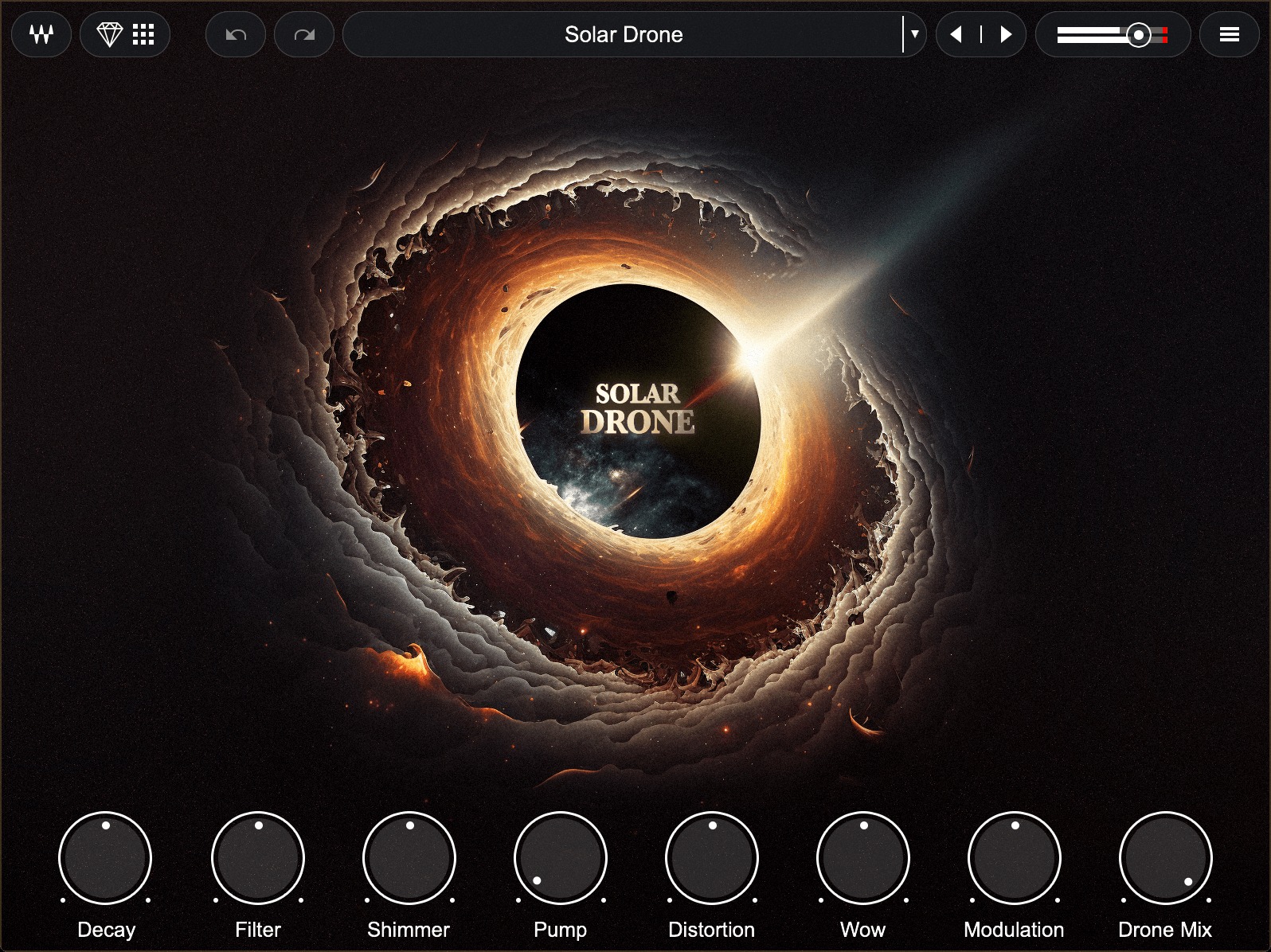Viewport: 1271px width, 952px height.
Task: Undo the last change
Action: coord(236,34)
